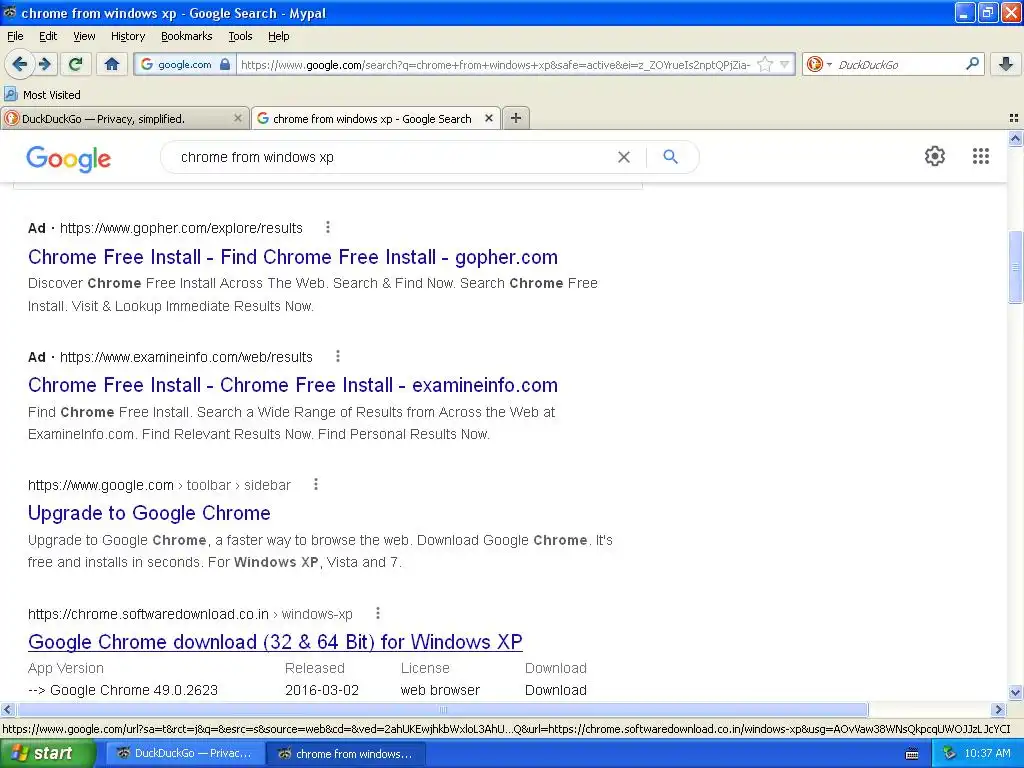Image resolution: width=1024 pixels, height=768 pixels.
Task: Open the list all tabs button
Action: point(1014,118)
